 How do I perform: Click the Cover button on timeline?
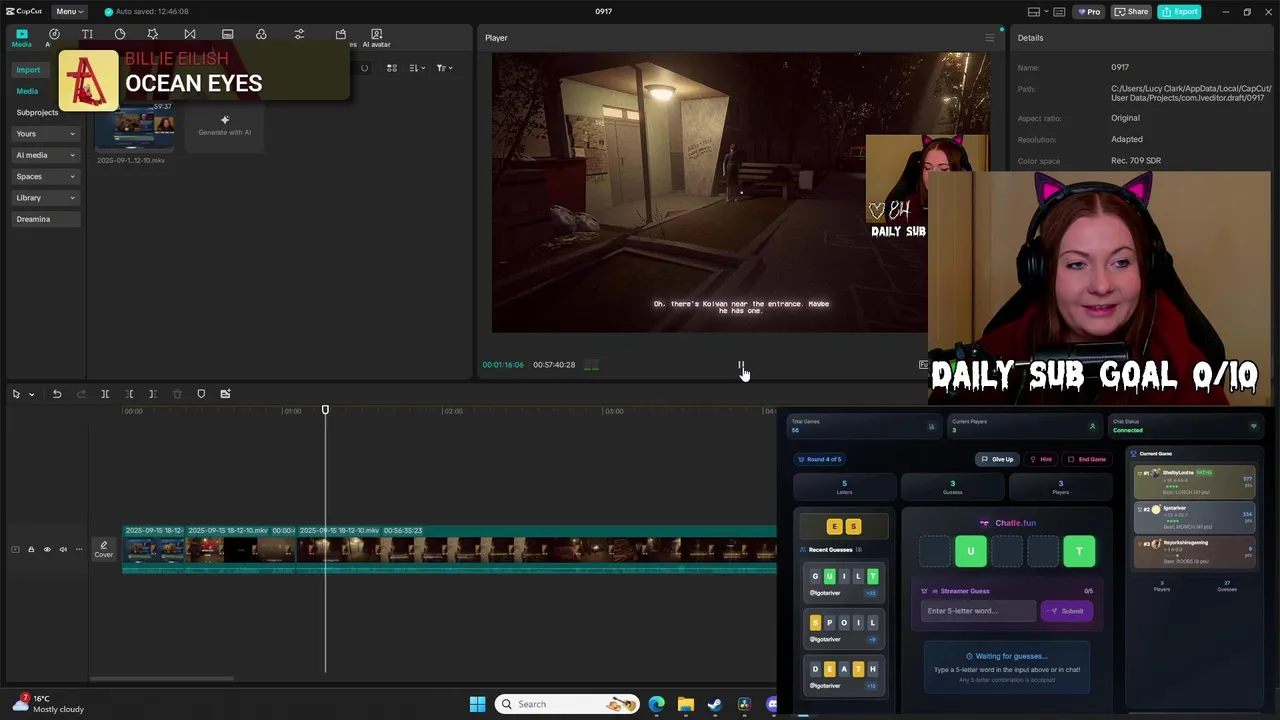104,549
